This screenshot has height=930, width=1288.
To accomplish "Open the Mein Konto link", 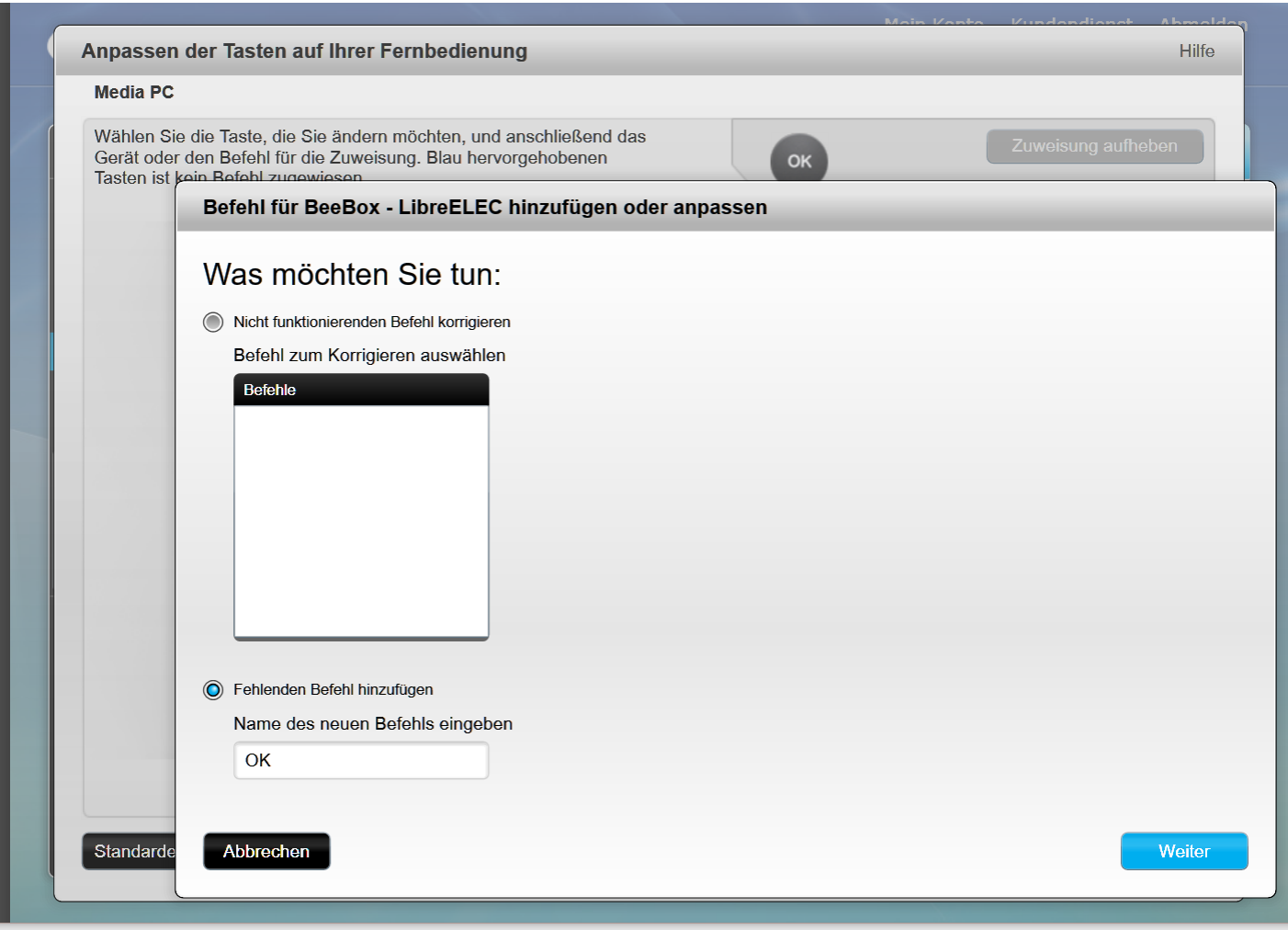I will [933, 22].
